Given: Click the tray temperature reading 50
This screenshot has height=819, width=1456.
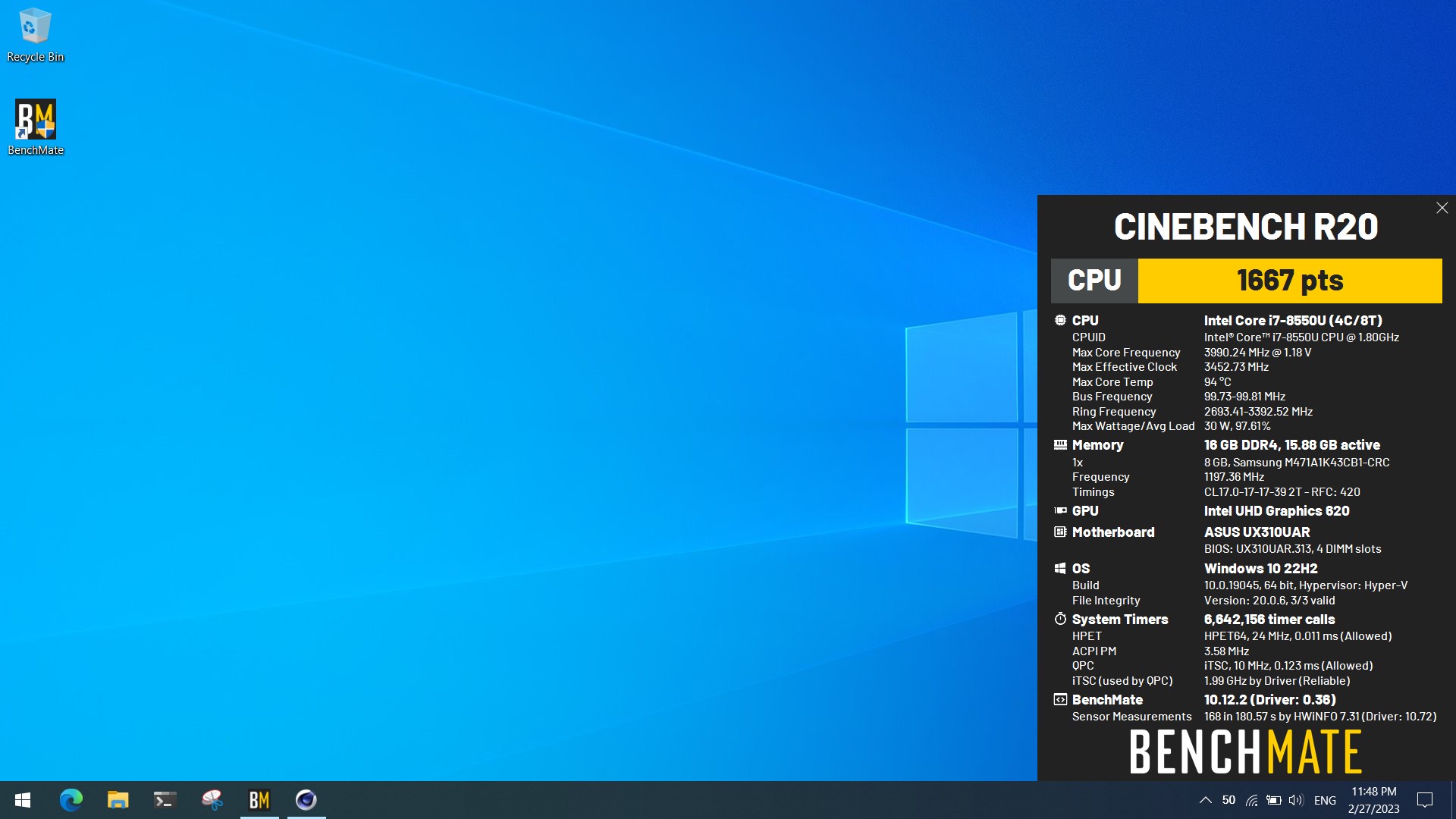Looking at the screenshot, I should (1228, 800).
